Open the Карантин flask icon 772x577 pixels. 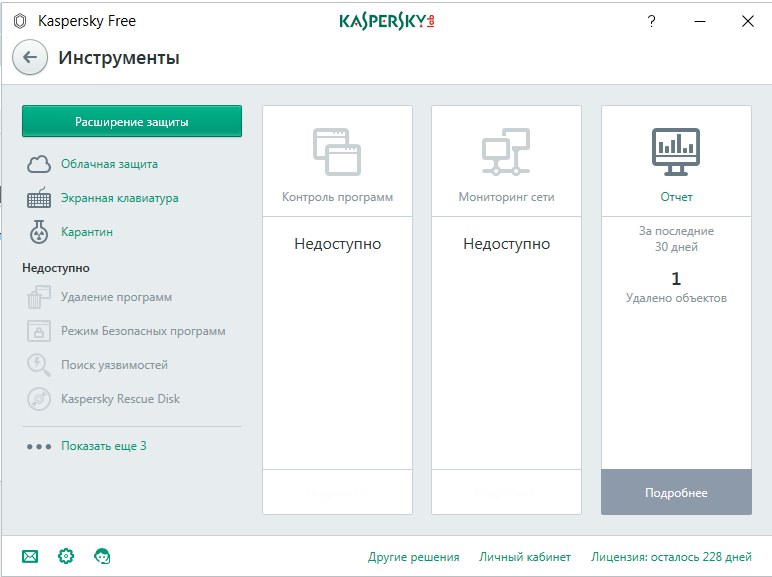point(39,232)
